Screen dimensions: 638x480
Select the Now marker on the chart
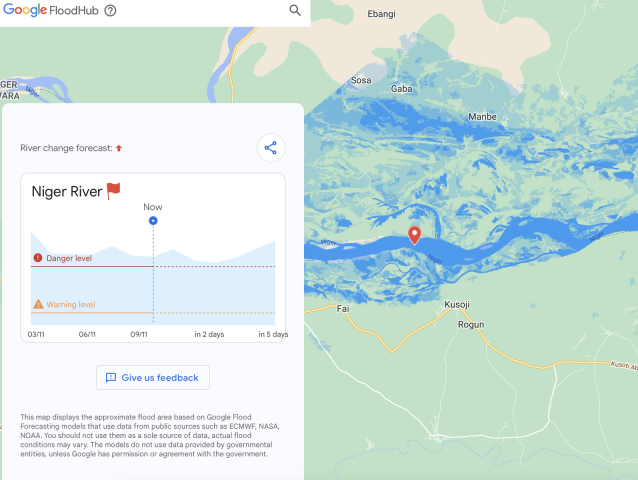coord(153,220)
